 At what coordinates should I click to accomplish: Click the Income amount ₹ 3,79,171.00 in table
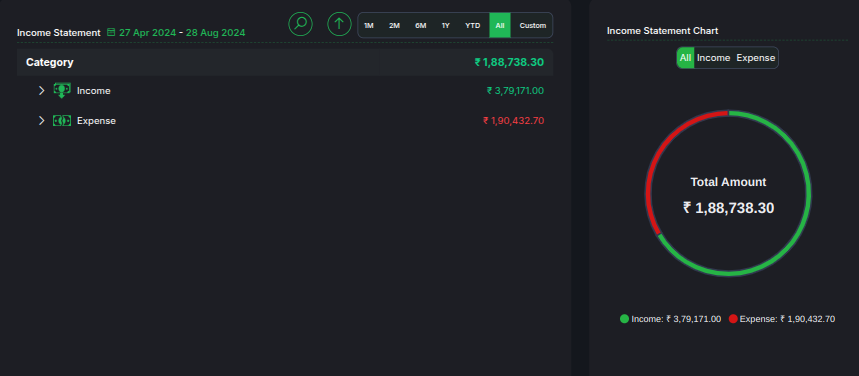coord(515,91)
